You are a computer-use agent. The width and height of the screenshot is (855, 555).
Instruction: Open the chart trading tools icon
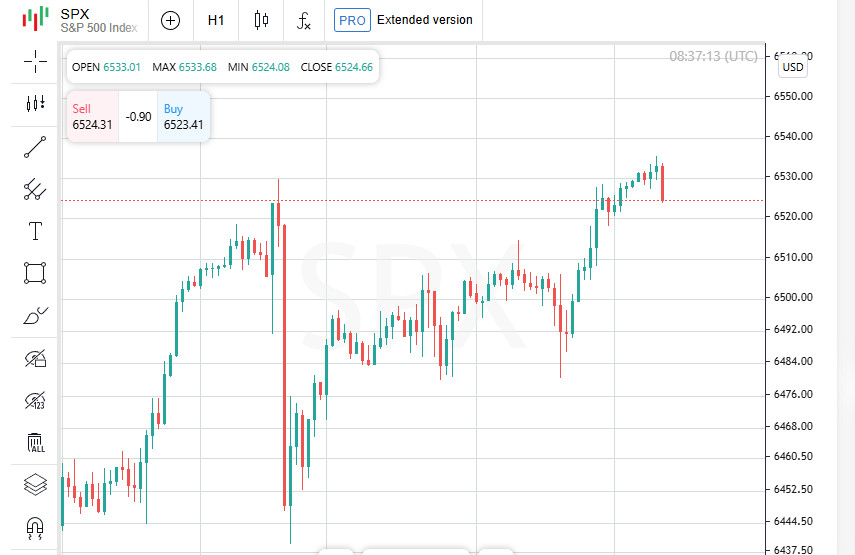(x=35, y=103)
